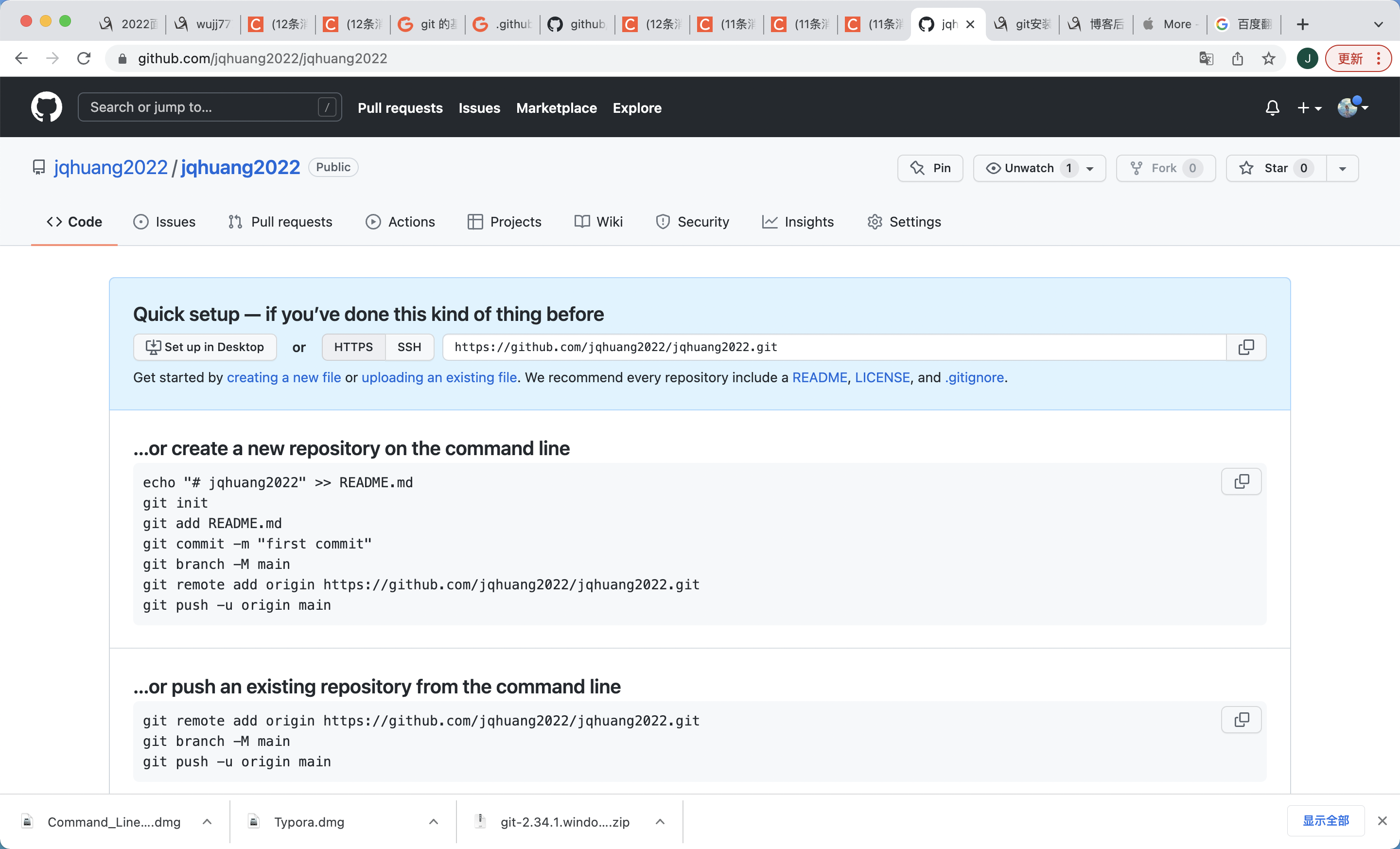Click the browser share icon
Viewport: 1400px width, 849px height.
[x=1238, y=58]
